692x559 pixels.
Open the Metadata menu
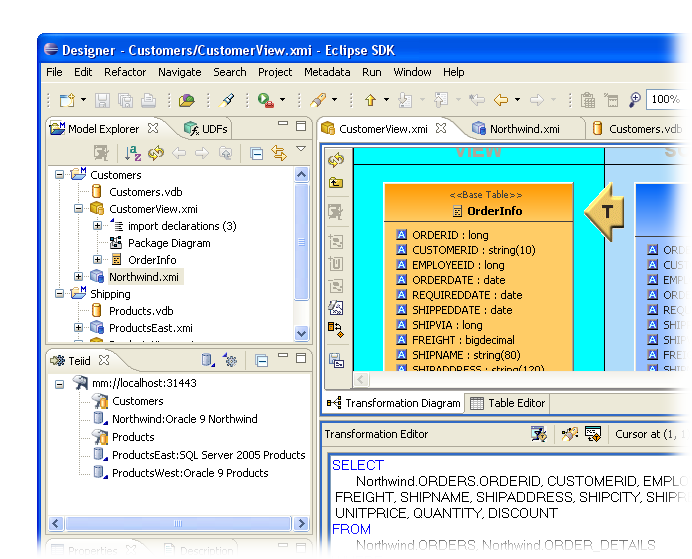pos(327,72)
